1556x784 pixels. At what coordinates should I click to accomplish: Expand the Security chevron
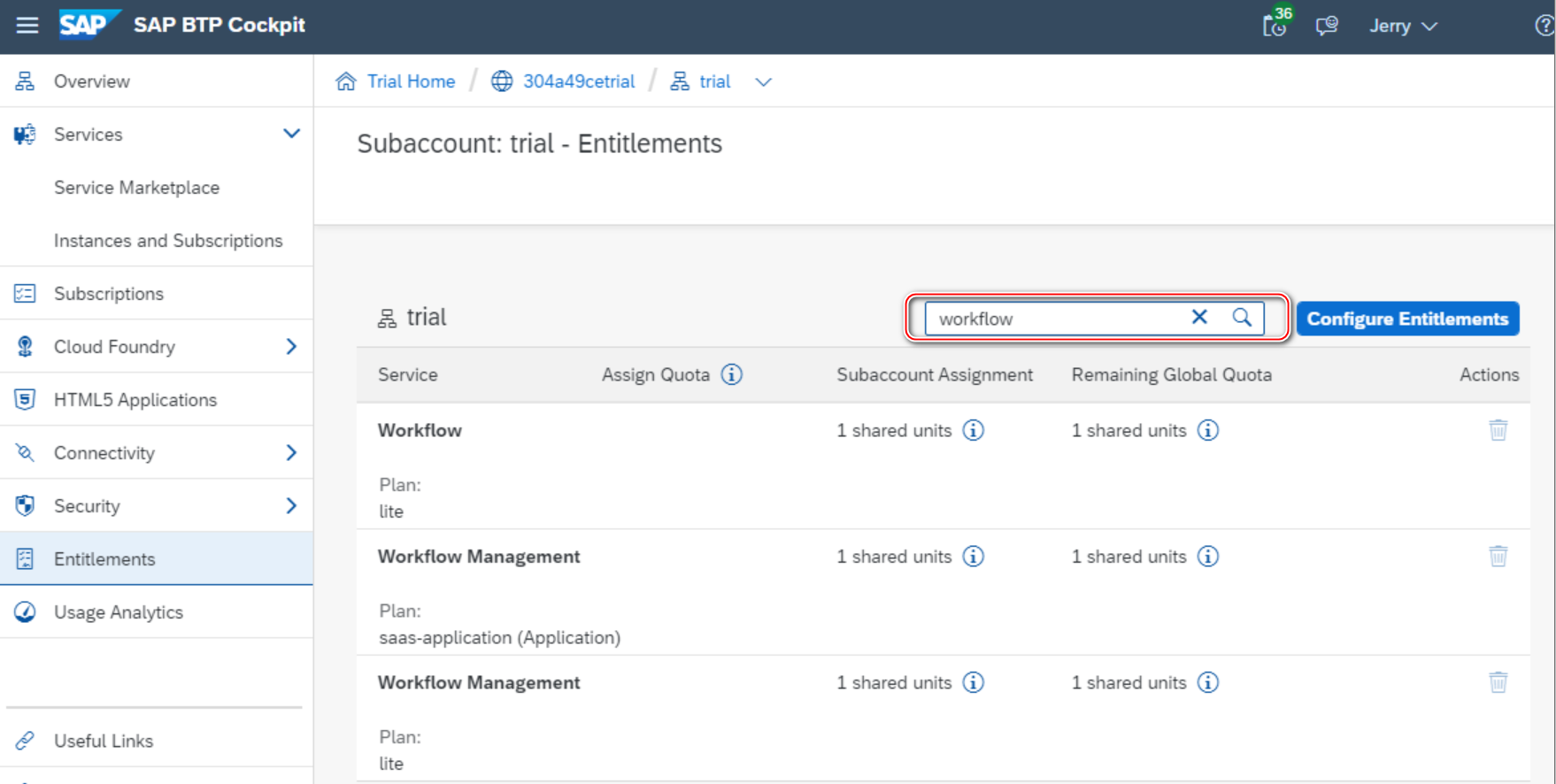291,506
